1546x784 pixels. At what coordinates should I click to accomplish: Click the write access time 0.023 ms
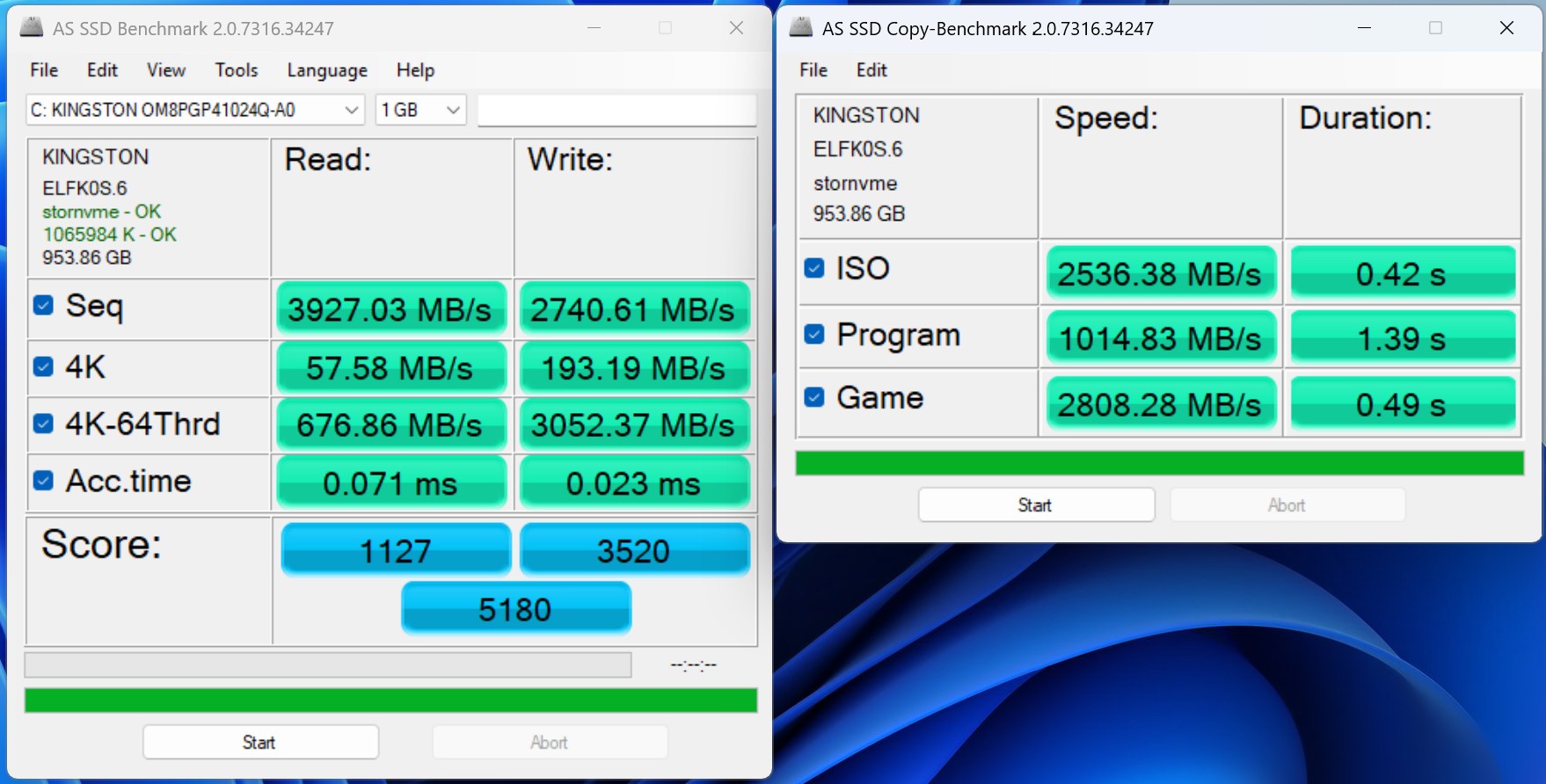tap(634, 483)
